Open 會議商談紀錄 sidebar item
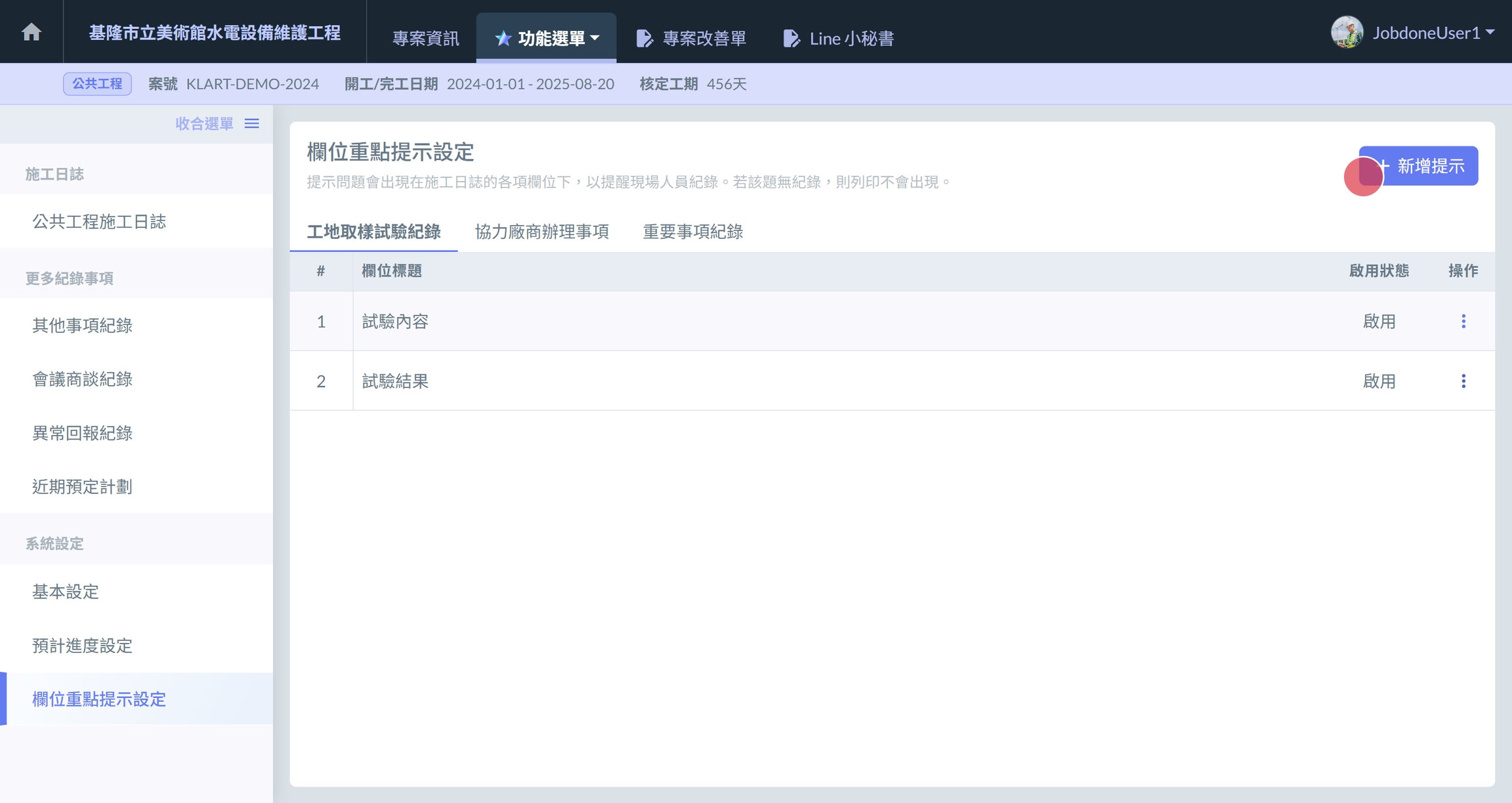 83,379
